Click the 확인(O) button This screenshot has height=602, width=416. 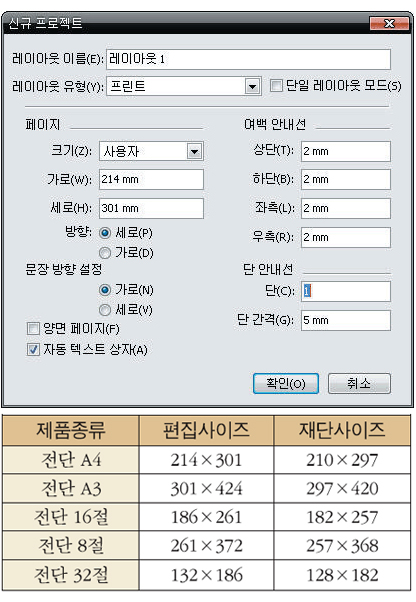click(x=286, y=384)
